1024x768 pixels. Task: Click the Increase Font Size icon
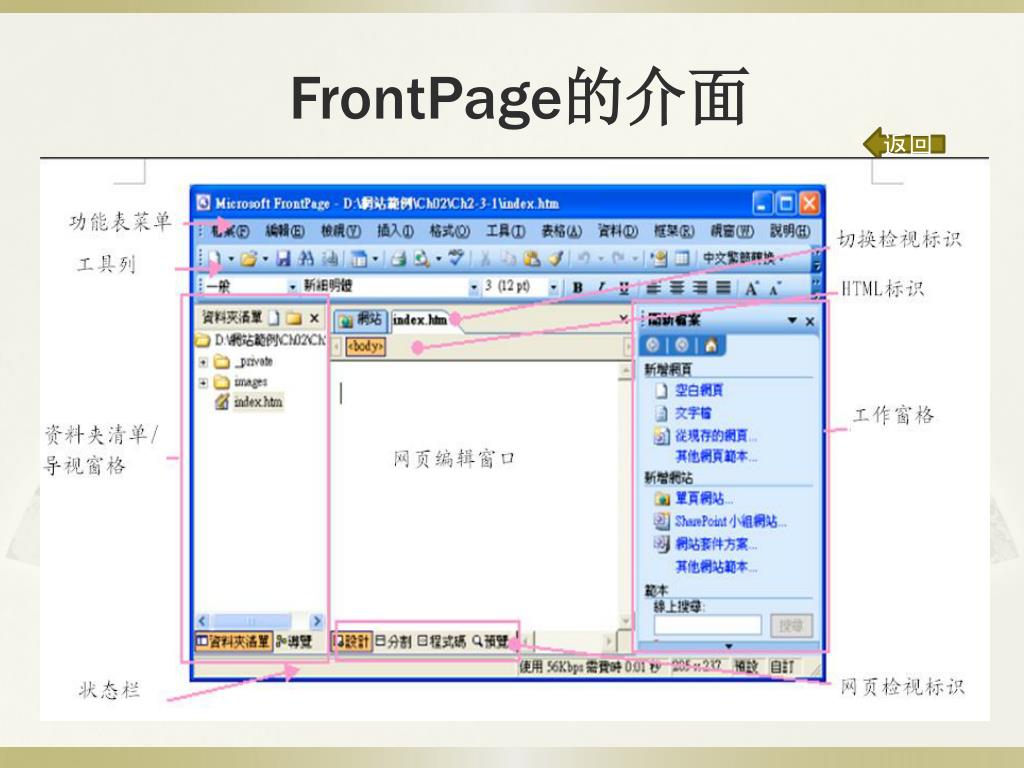click(752, 288)
